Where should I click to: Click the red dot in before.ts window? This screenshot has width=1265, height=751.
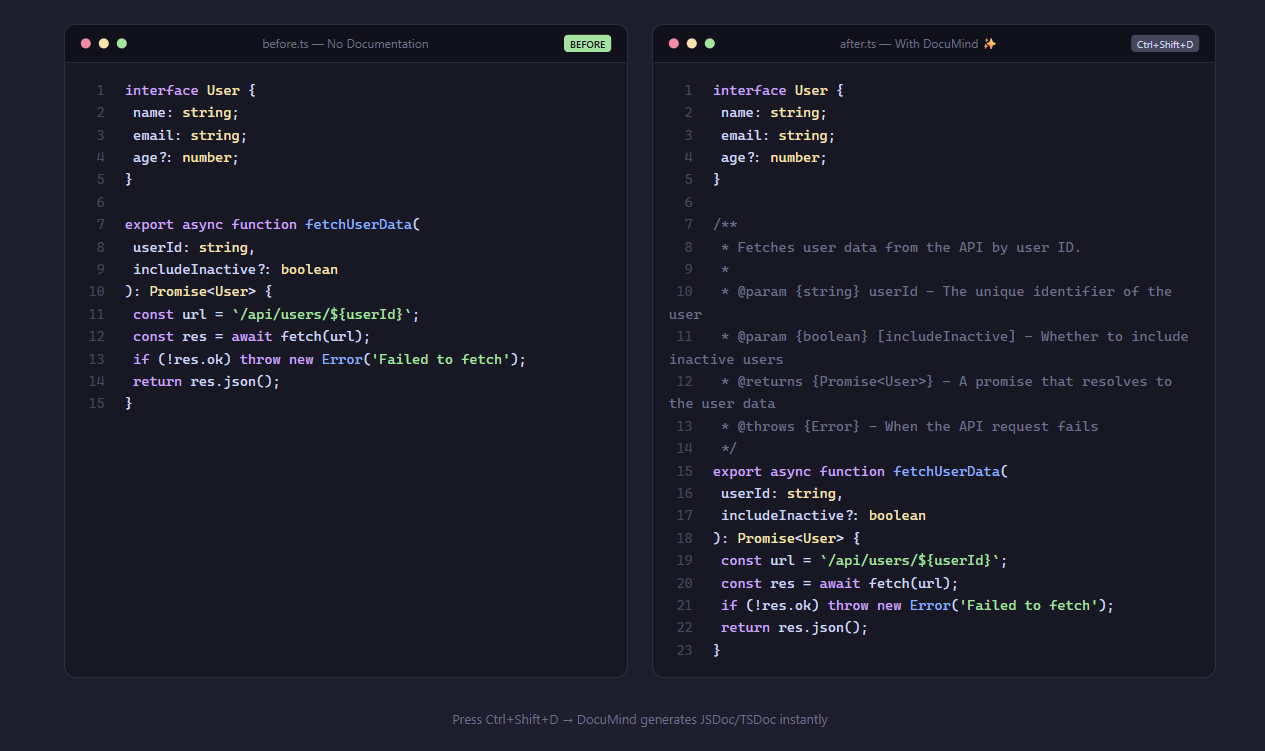[86, 43]
